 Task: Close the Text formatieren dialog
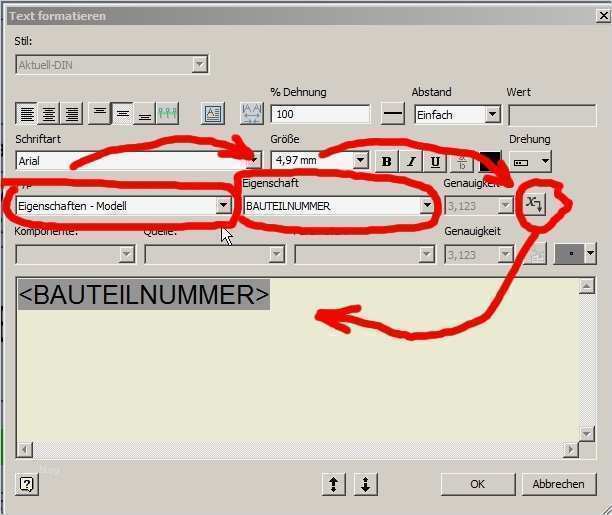click(604, 16)
